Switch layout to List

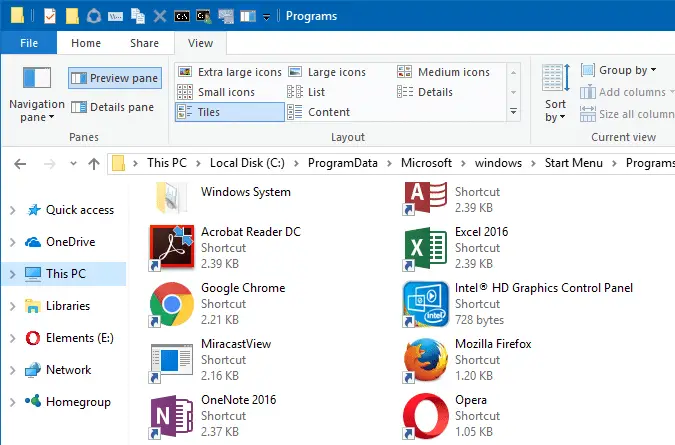306,92
